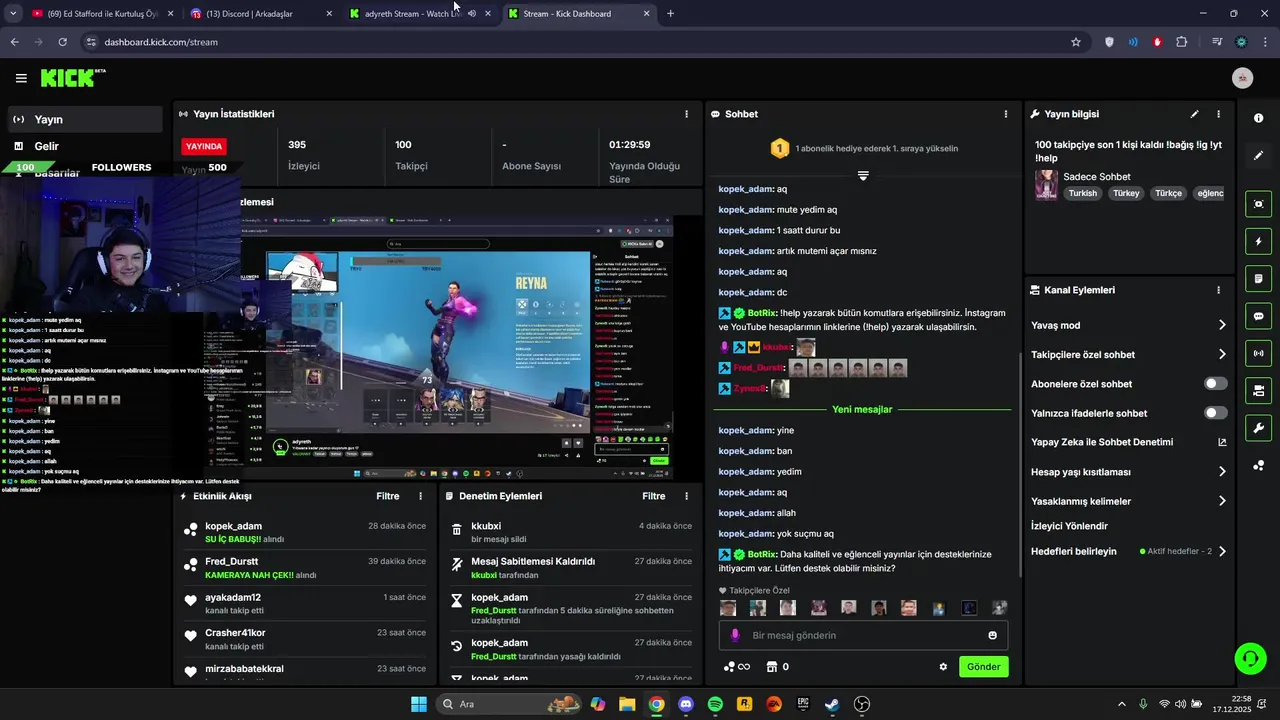Expand Hedefleri belirleyin active goals
Screen dimensions: 1280x720
click(x=1222, y=551)
